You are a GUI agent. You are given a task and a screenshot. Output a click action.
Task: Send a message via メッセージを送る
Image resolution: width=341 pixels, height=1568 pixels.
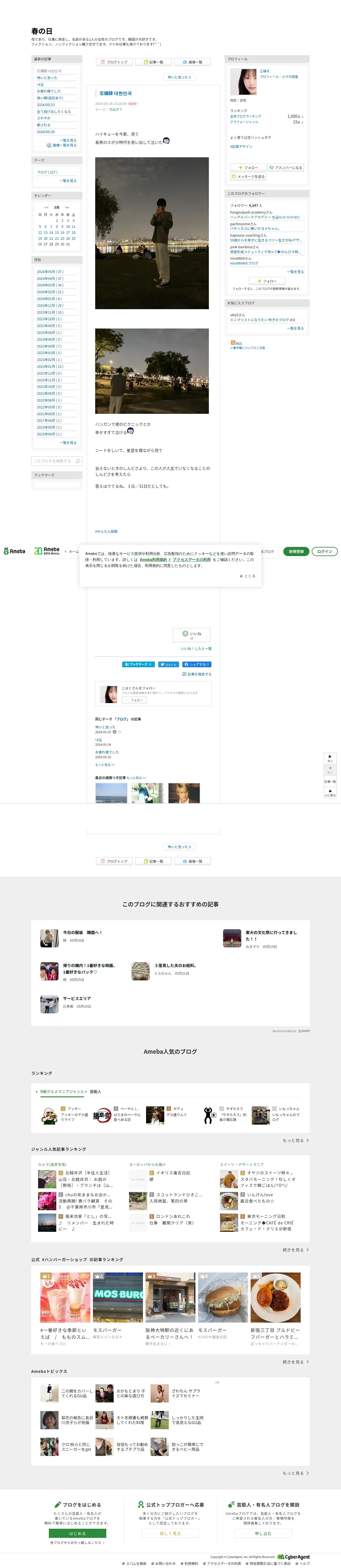coord(248,177)
